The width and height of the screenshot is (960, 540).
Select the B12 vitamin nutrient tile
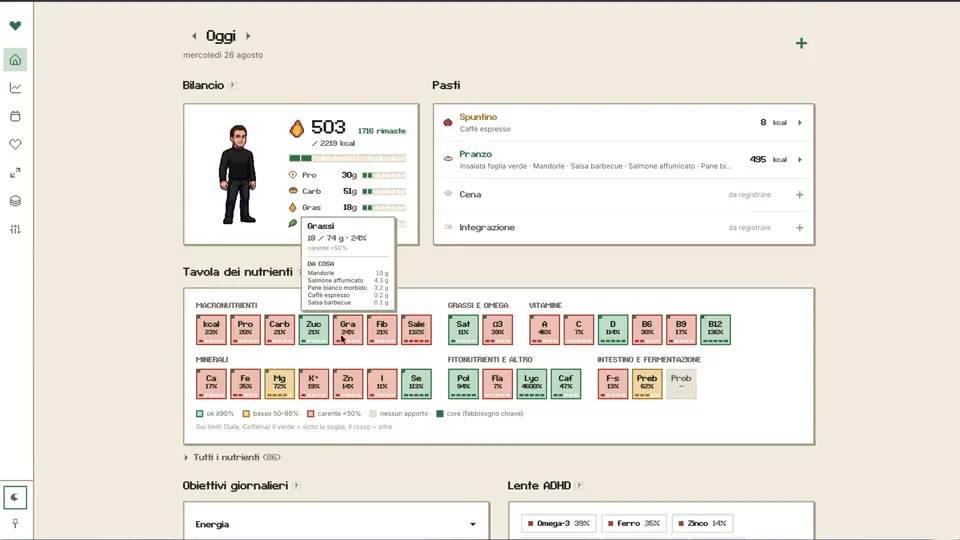[x=715, y=329]
